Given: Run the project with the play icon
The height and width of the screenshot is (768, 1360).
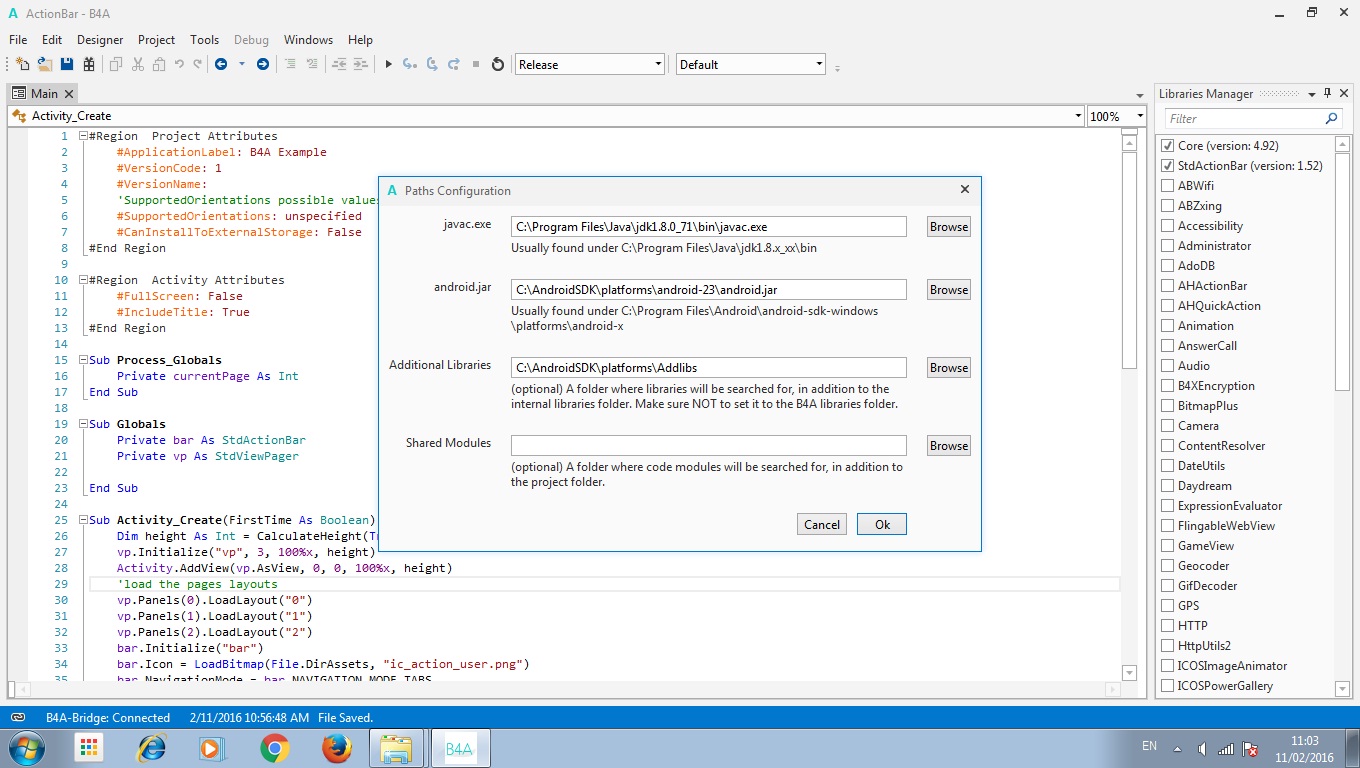Looking at the screenshot, I should [x=388, y=64].
